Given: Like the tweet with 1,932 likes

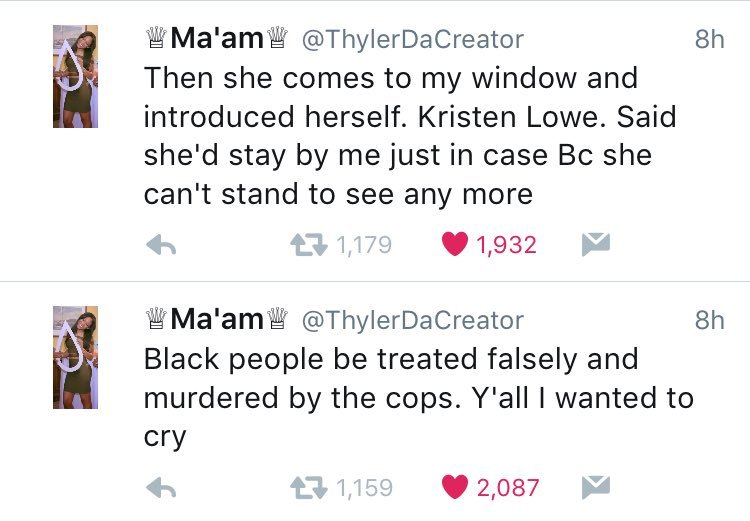Looking at the screenshot, I should point(456,245).
